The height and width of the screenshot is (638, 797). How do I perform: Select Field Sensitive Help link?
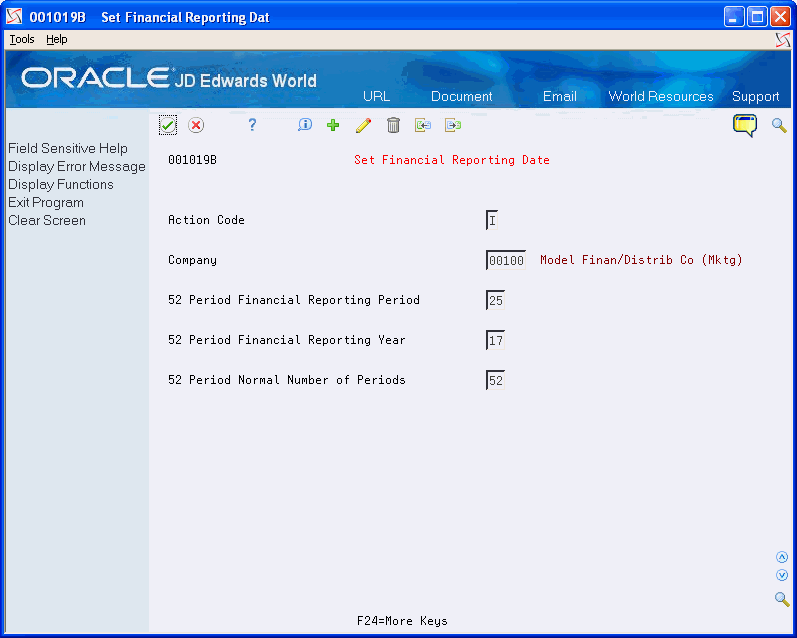click(68, 148)
